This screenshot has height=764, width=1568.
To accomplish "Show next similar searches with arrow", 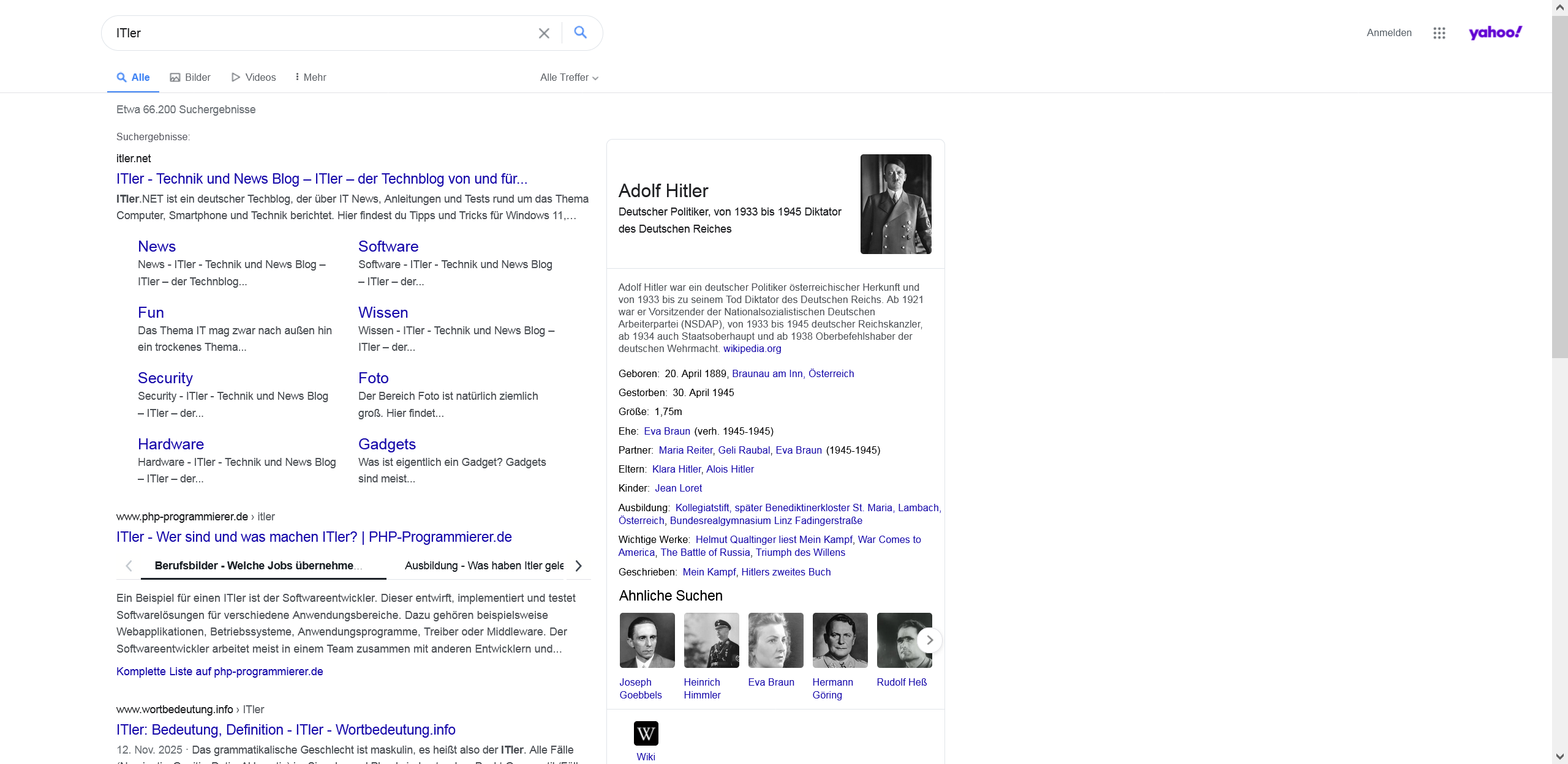I will click(x=930, y=640).
